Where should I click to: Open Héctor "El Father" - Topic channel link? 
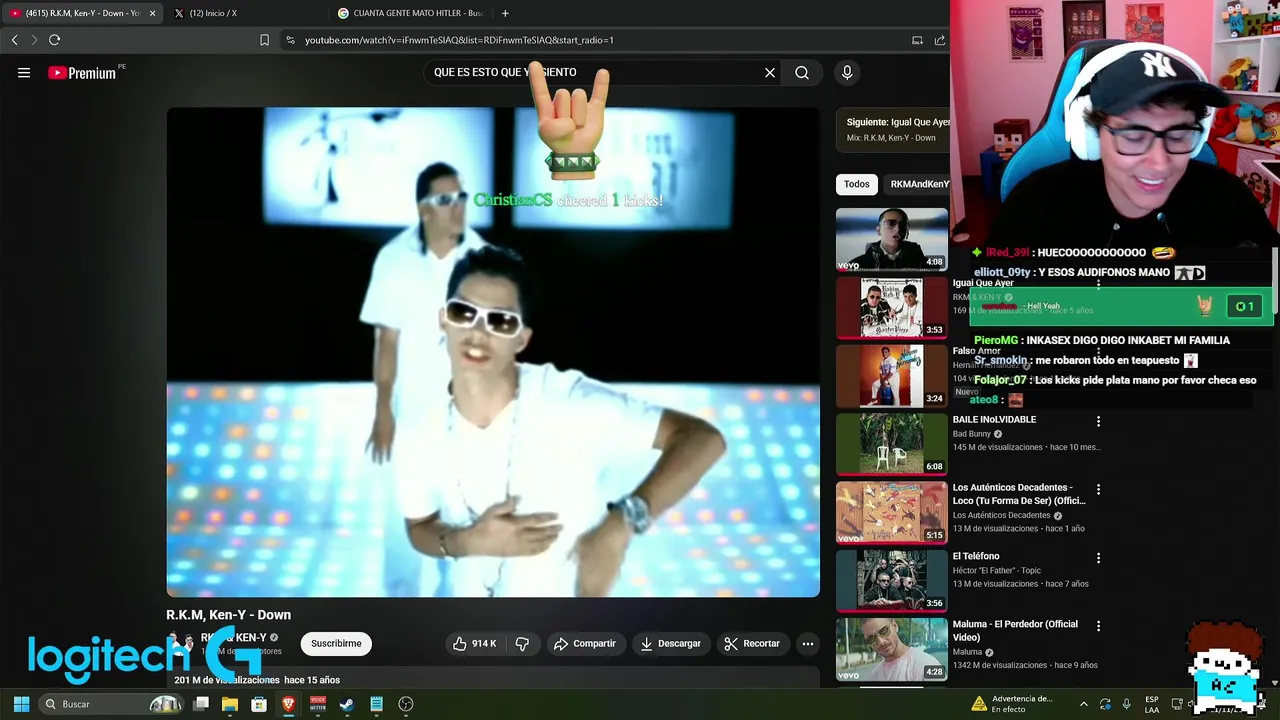pos(999,570)
